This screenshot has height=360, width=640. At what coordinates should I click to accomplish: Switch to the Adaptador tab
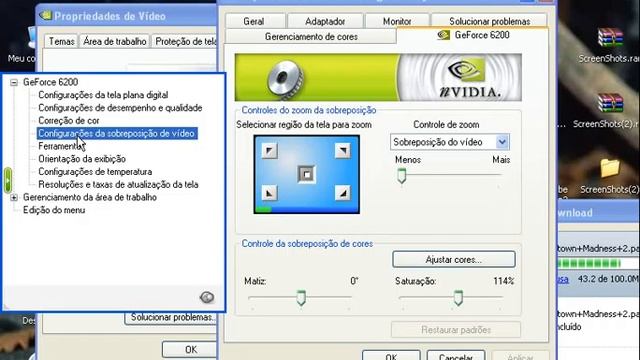[x=325, y=21]
